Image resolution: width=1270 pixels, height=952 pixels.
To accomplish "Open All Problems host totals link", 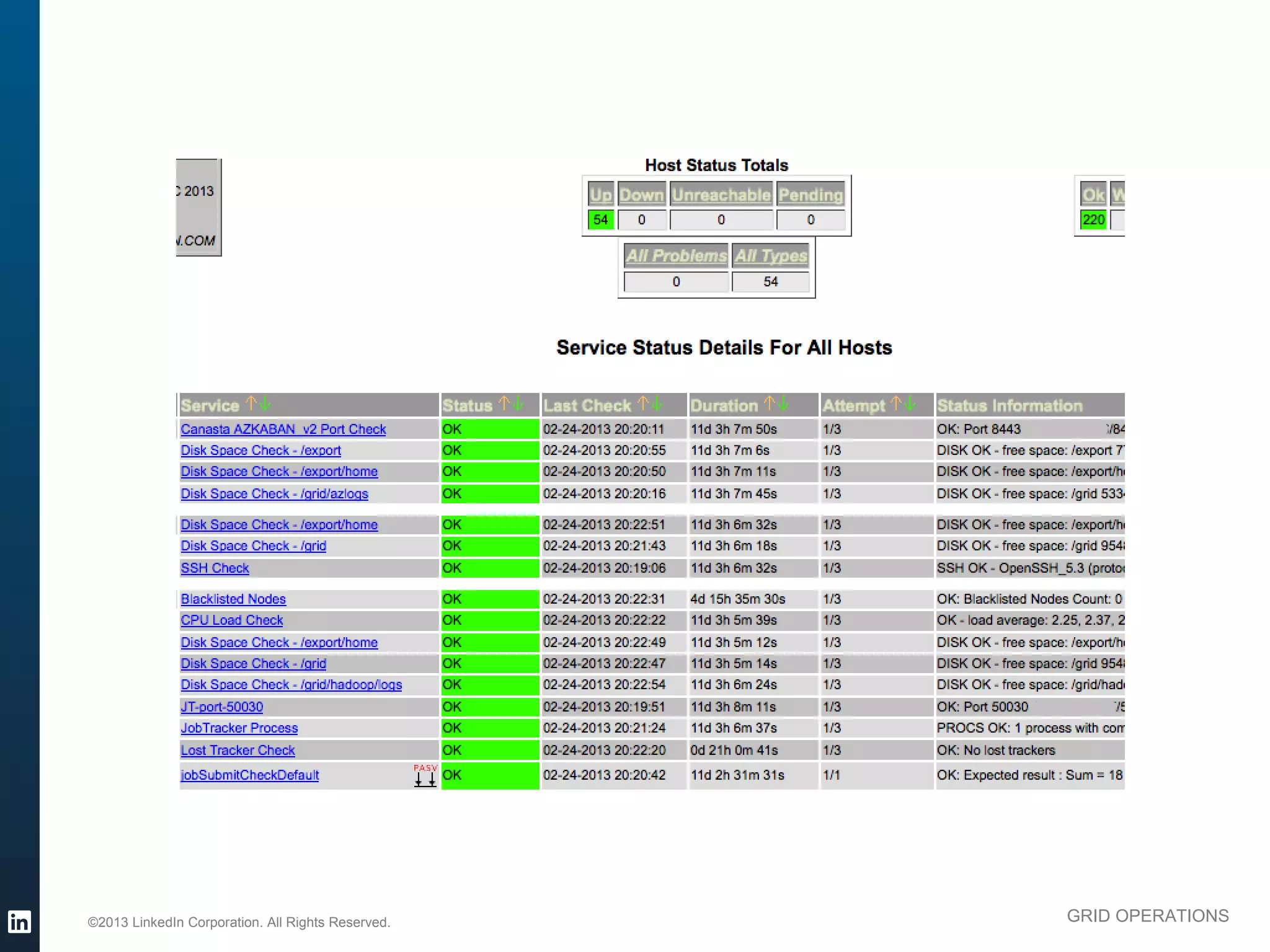I will pos(676,255).
